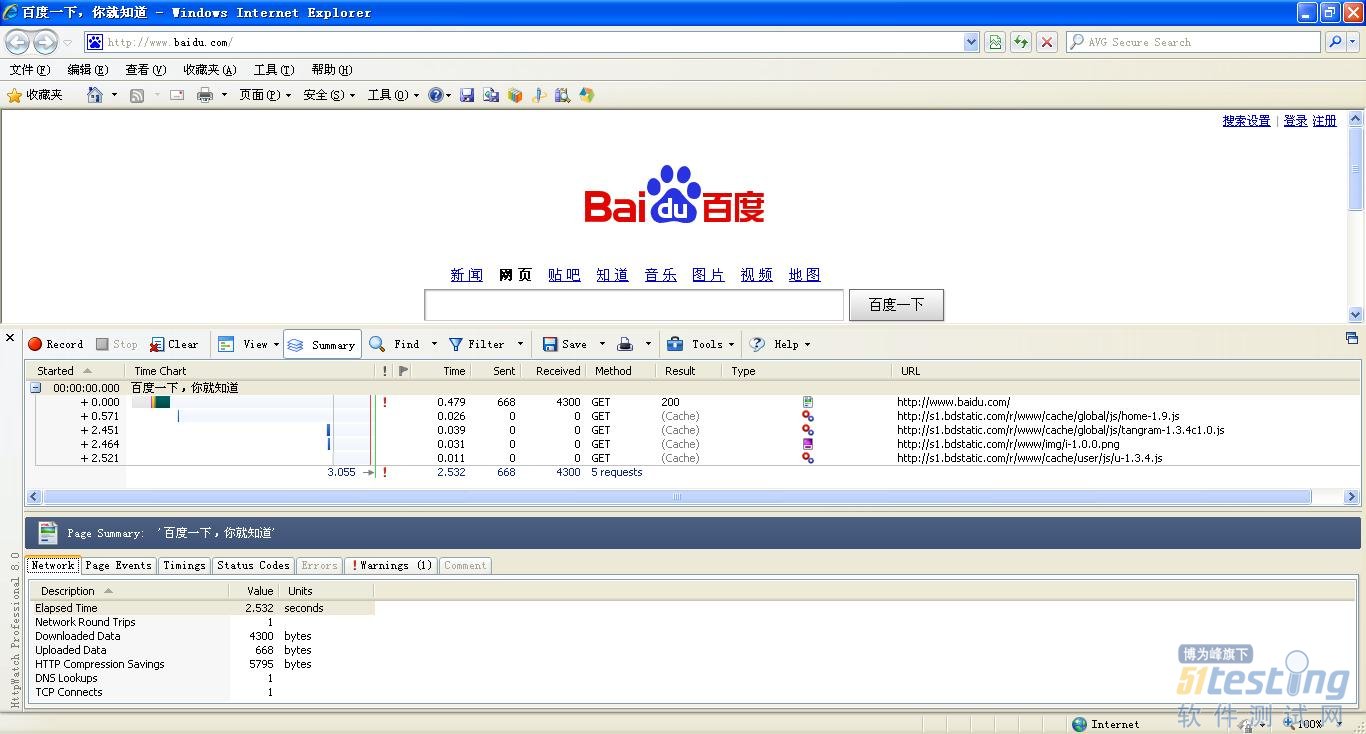Screen dimensions: 1366x734
Task: Click the floppy disk icon in command bar
Action: (x=467, y=95)
